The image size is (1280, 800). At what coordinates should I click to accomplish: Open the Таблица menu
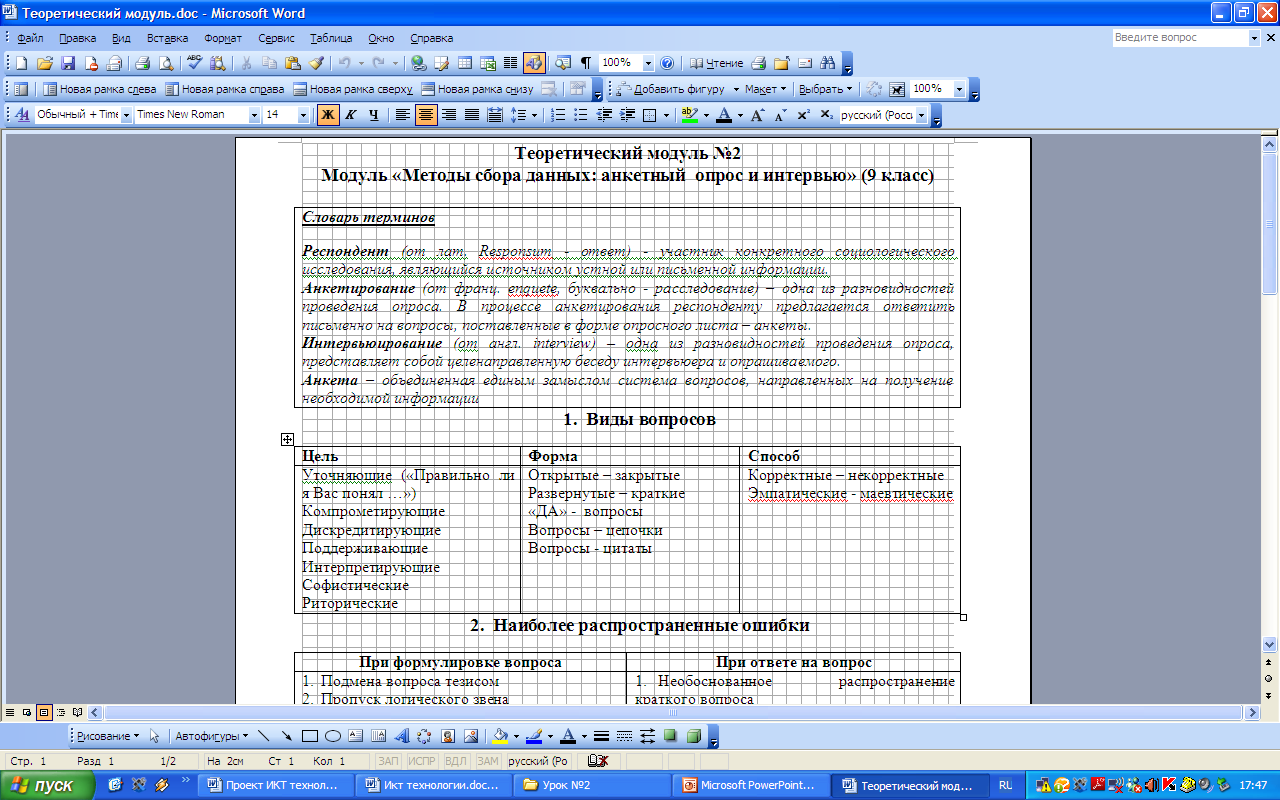[x=330, y=38]
